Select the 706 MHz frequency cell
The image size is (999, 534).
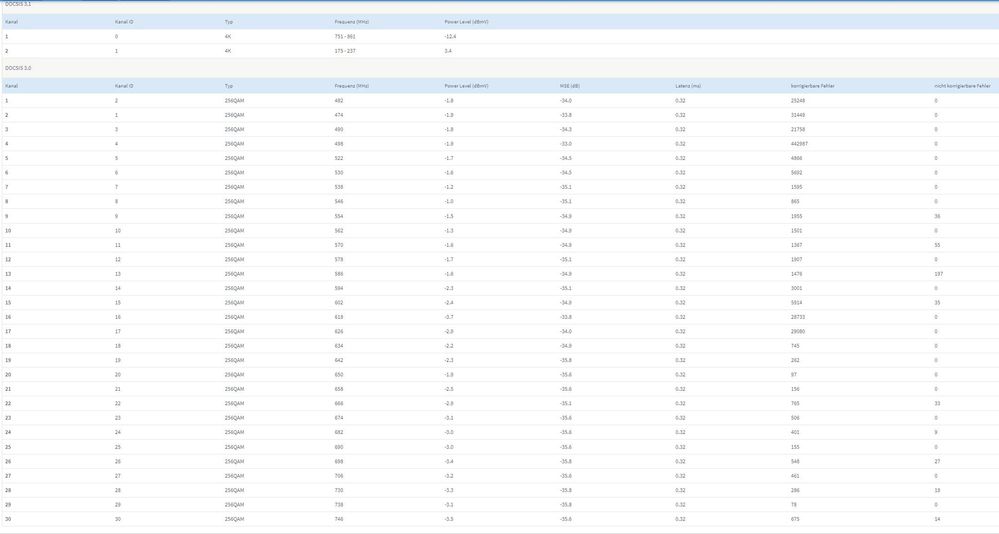[x=339, y=476]
